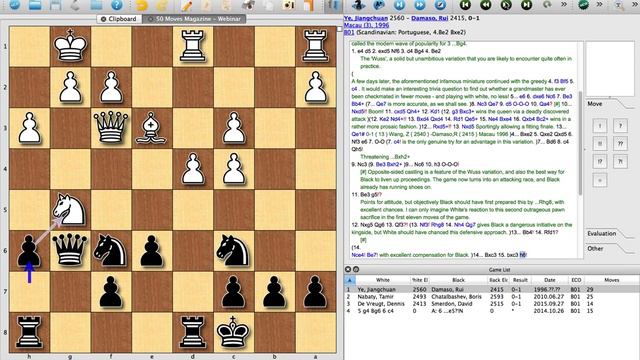
Task: Open the Move annotation tab
Action: tap(595, 104)
